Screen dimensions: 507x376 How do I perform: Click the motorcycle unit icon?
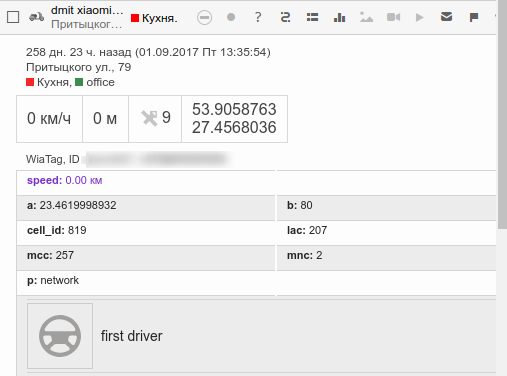tap(36, 17)
